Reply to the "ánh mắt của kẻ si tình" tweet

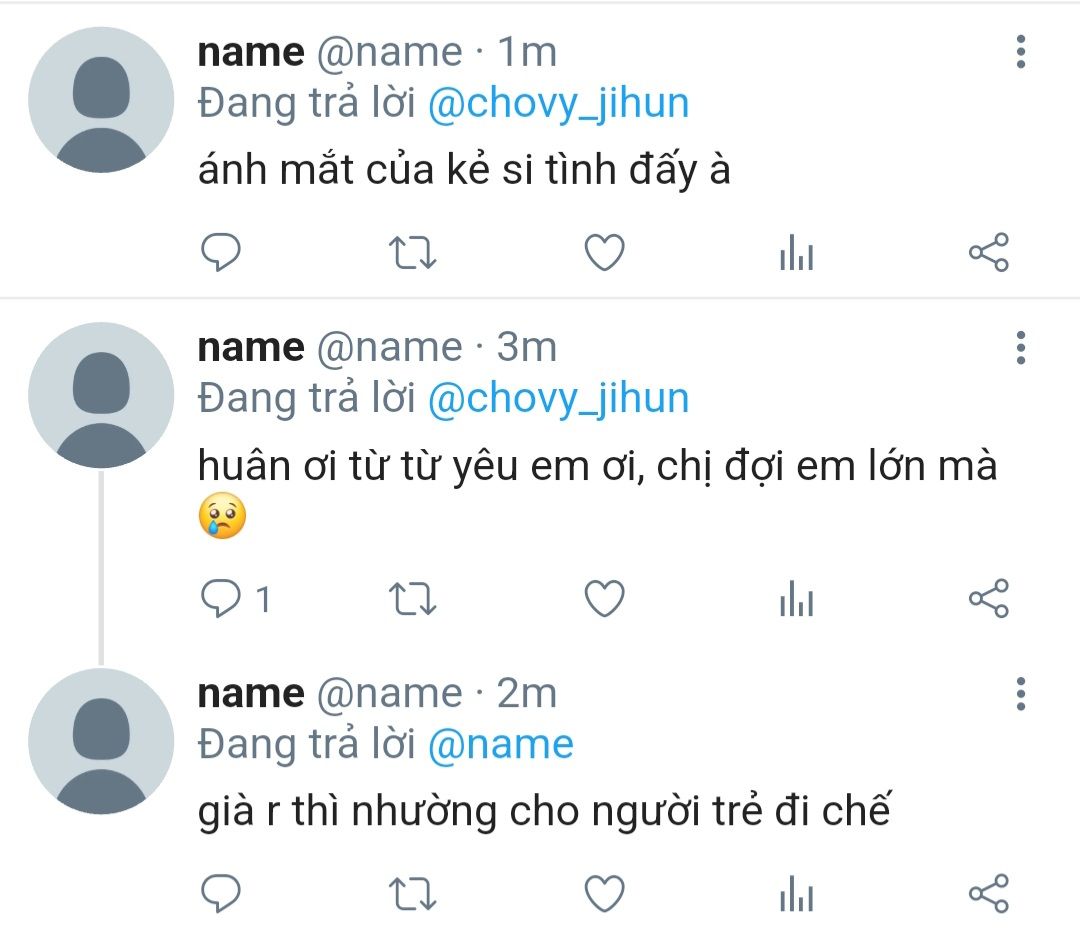point(221,253)
